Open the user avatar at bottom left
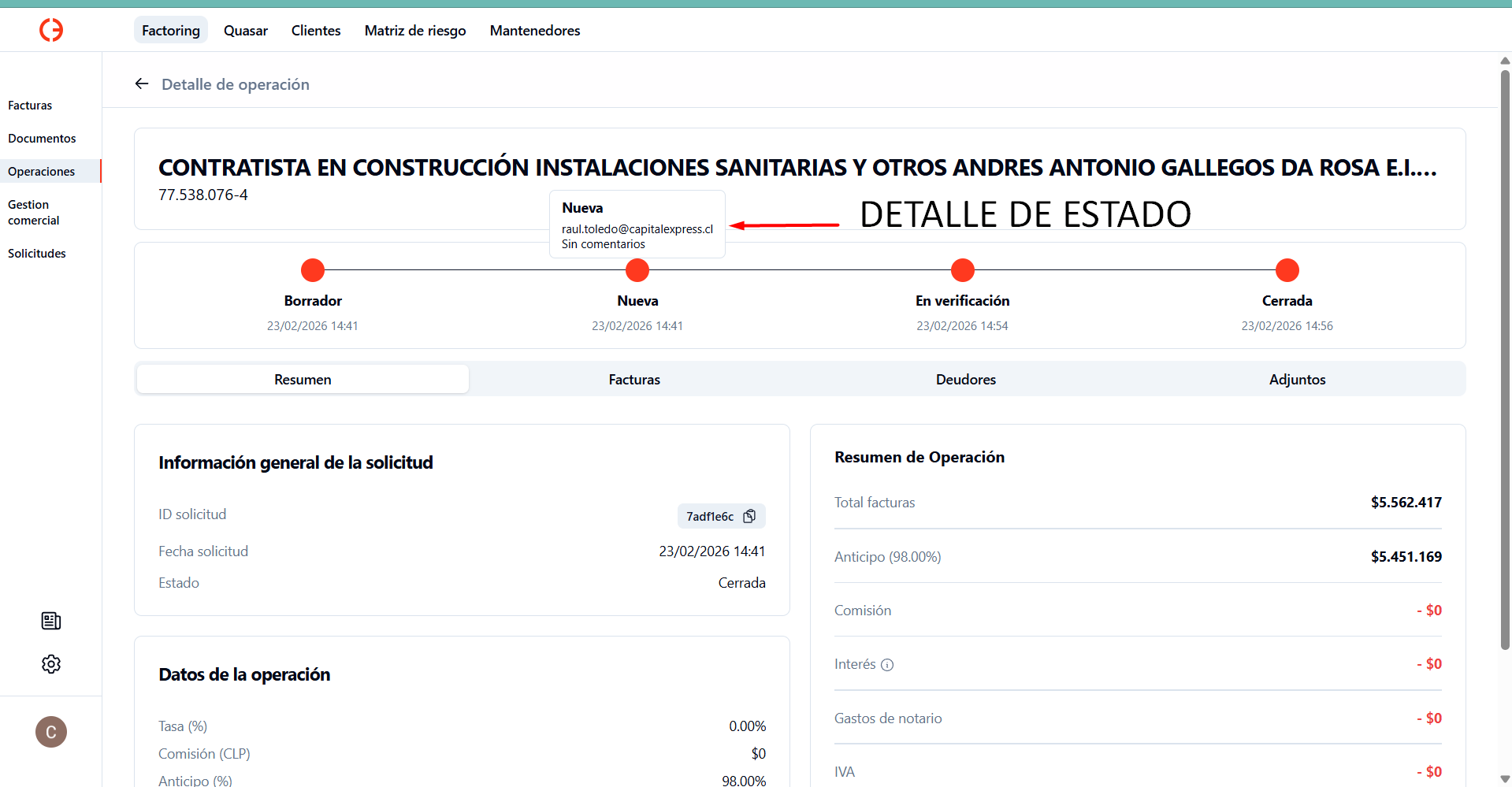Viewport: 1512px width, 787px height. pyautogui.click(x=50, y=732)
